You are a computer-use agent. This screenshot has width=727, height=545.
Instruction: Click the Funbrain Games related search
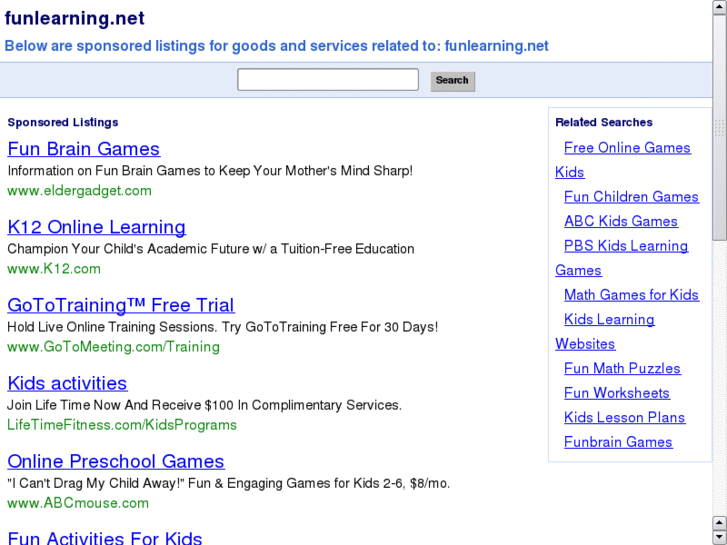tap(618, 442)
